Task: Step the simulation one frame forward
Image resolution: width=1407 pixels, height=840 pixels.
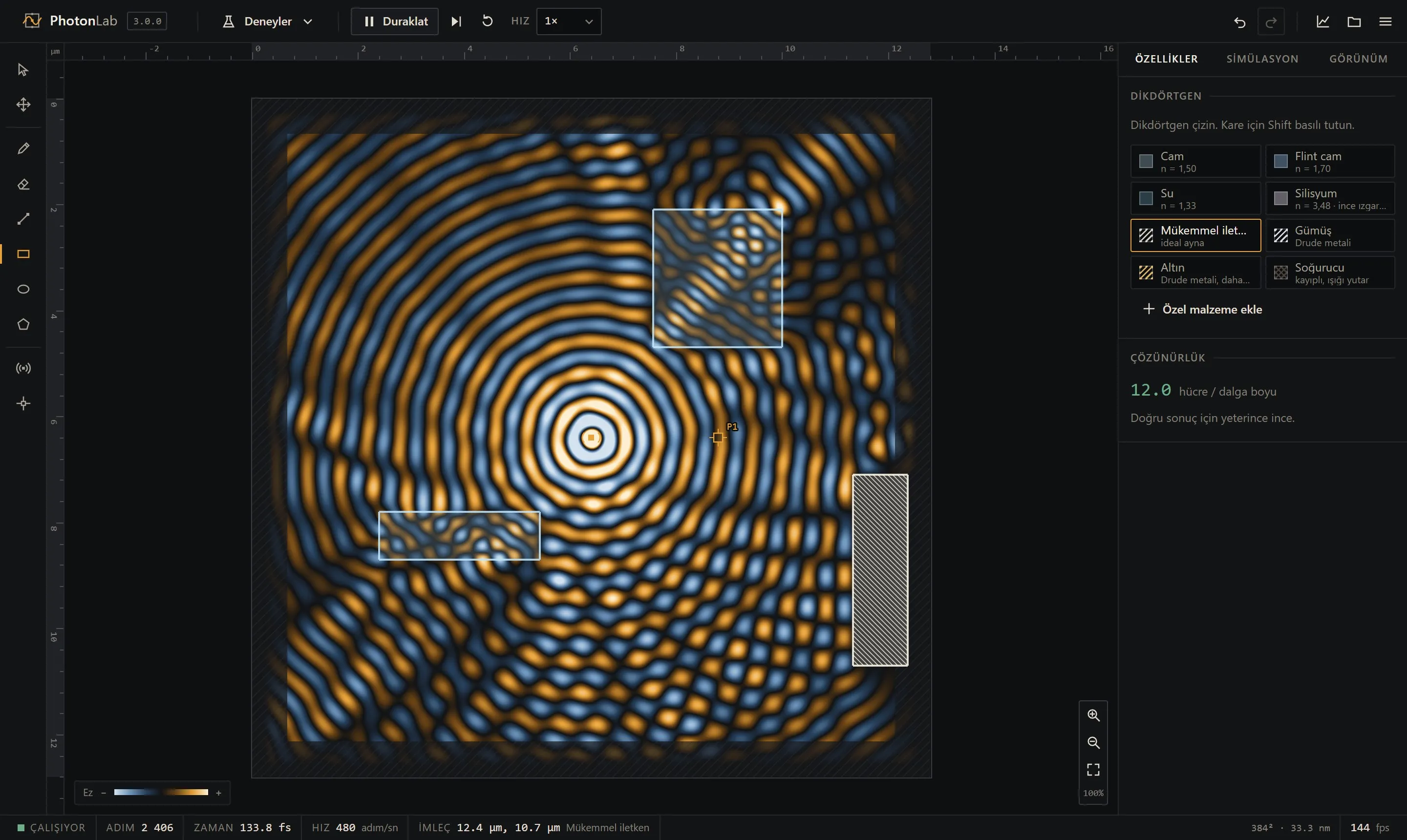Action: coord(456,21)
